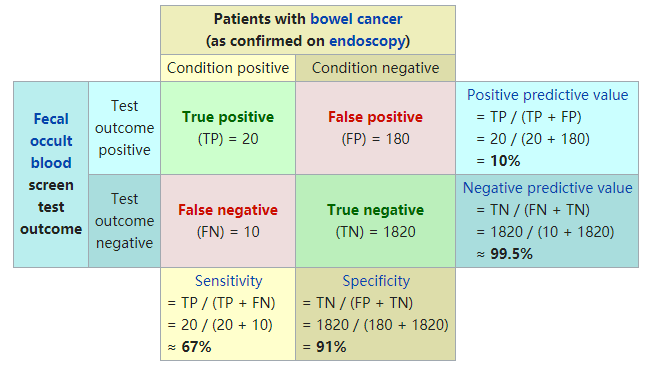The height and width of the screenshot is (366, 646).
Task: Select the False positive cell
Action: click(375, 128)
